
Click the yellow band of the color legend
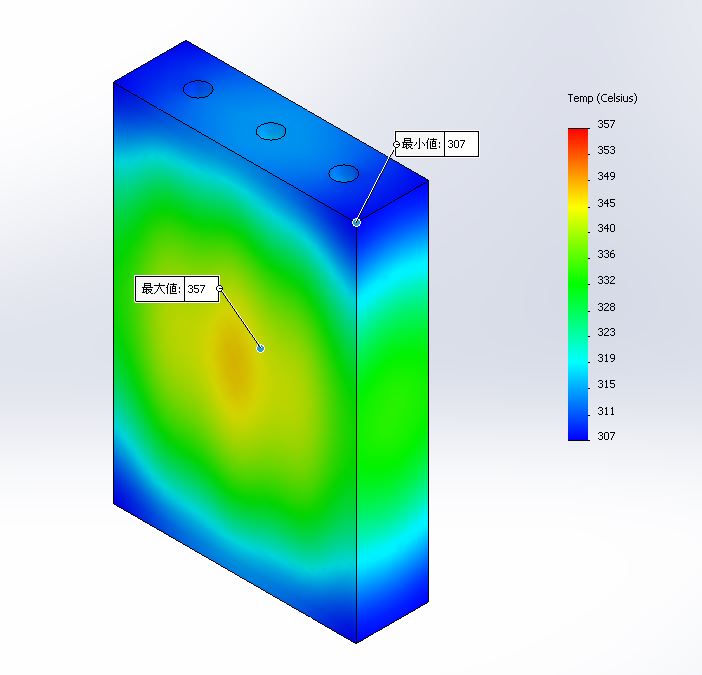tap(578, 205)
